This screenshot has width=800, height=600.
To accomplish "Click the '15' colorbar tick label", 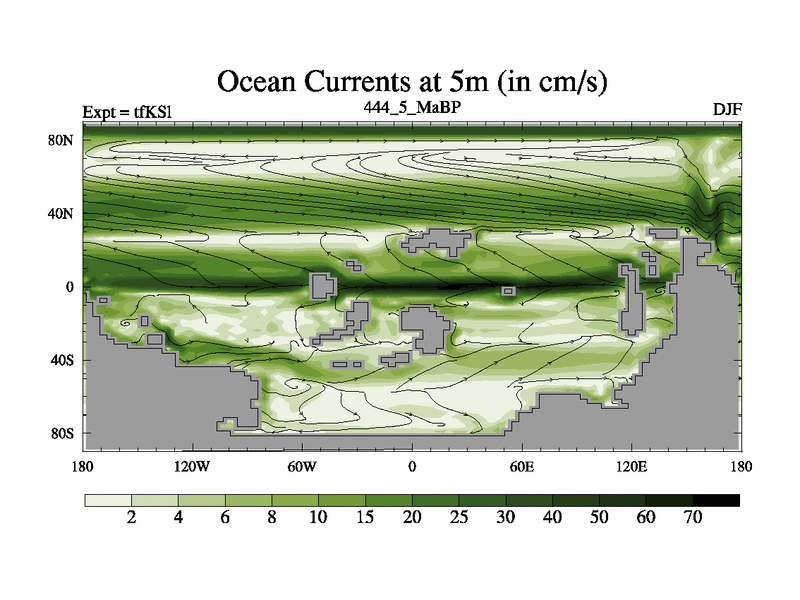I will tap(365, 518).
